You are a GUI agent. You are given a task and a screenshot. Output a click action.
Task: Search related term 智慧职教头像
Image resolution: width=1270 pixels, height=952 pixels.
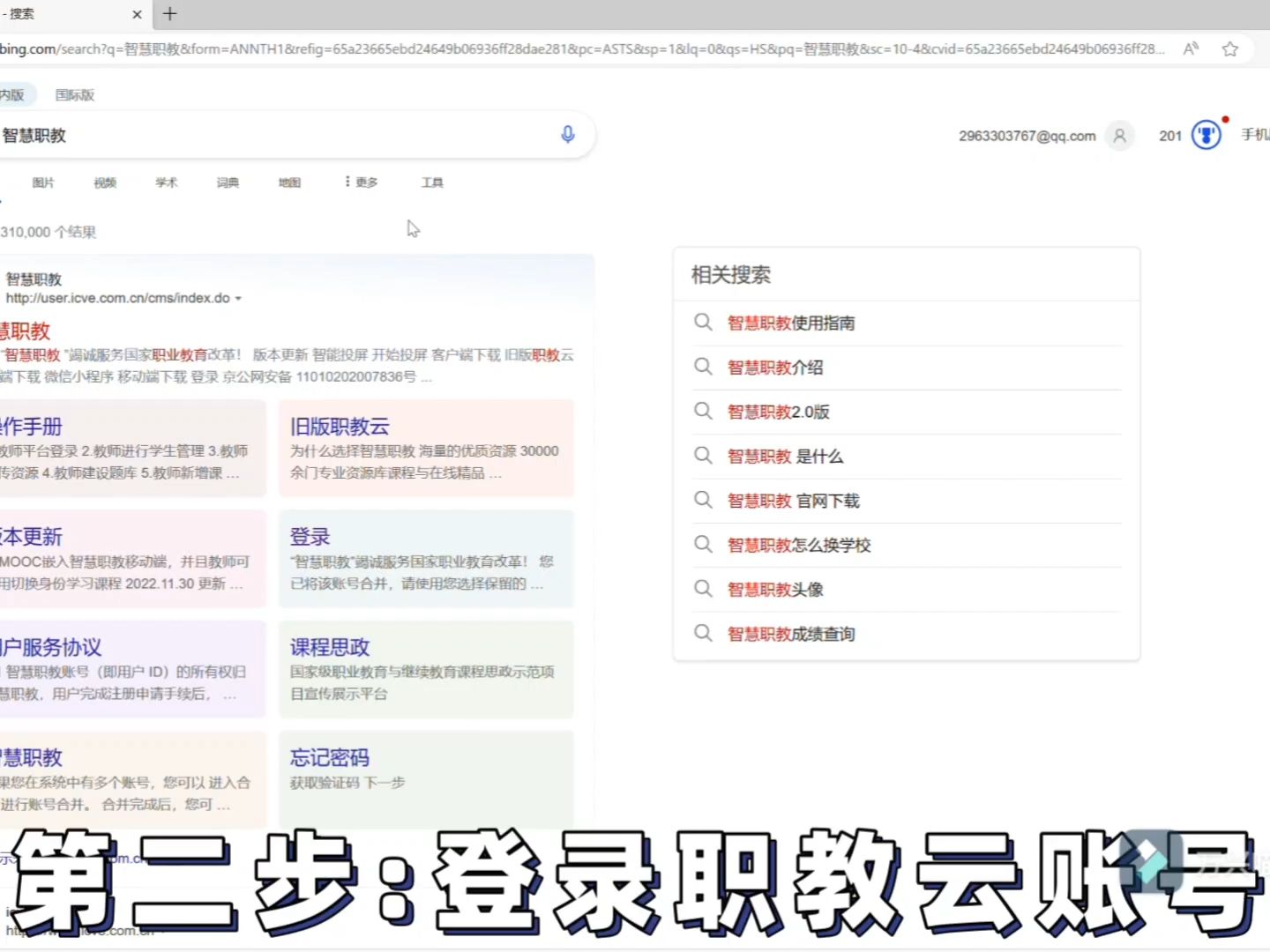[x=775, y=590]
